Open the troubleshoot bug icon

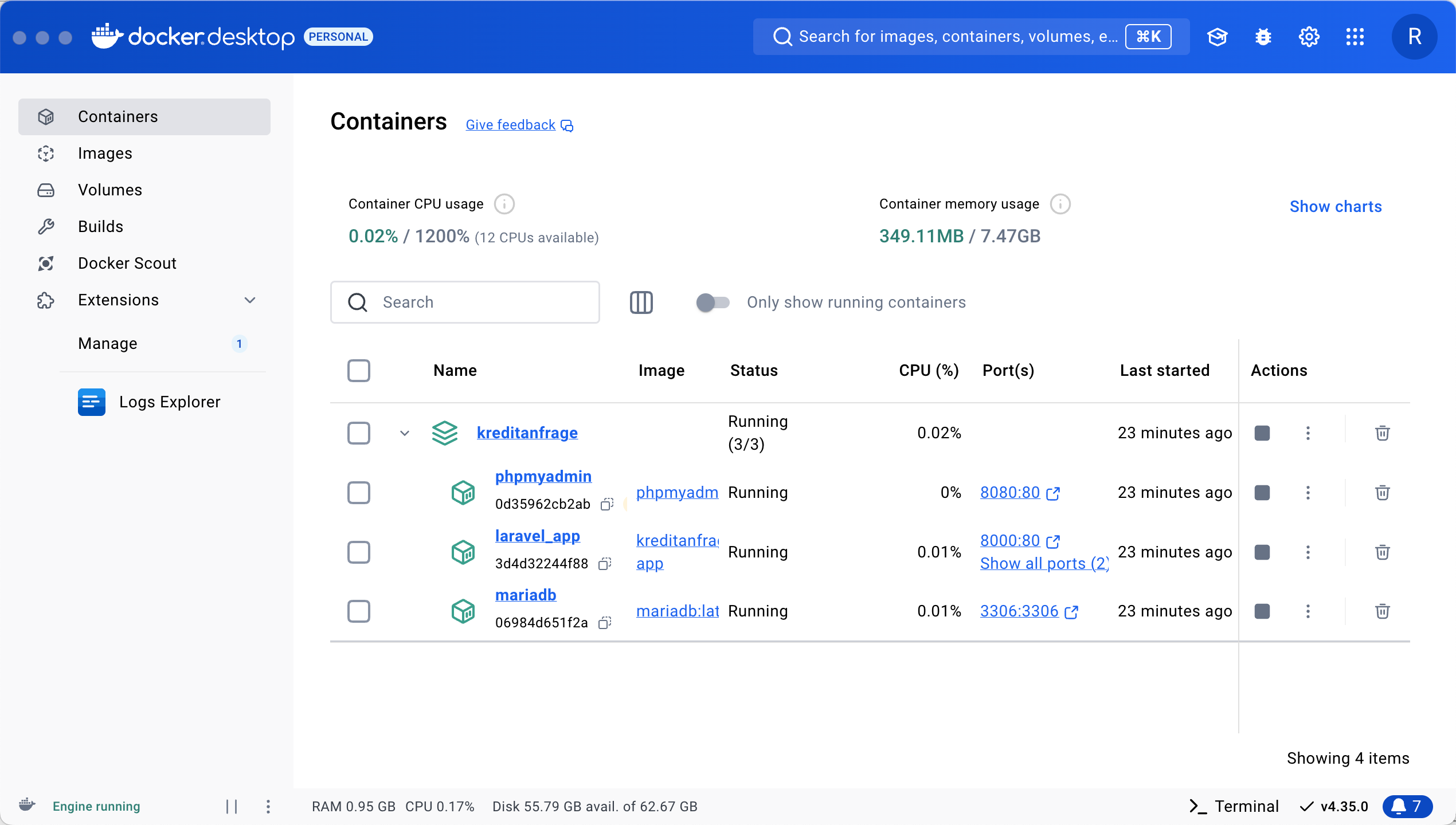1263,37
